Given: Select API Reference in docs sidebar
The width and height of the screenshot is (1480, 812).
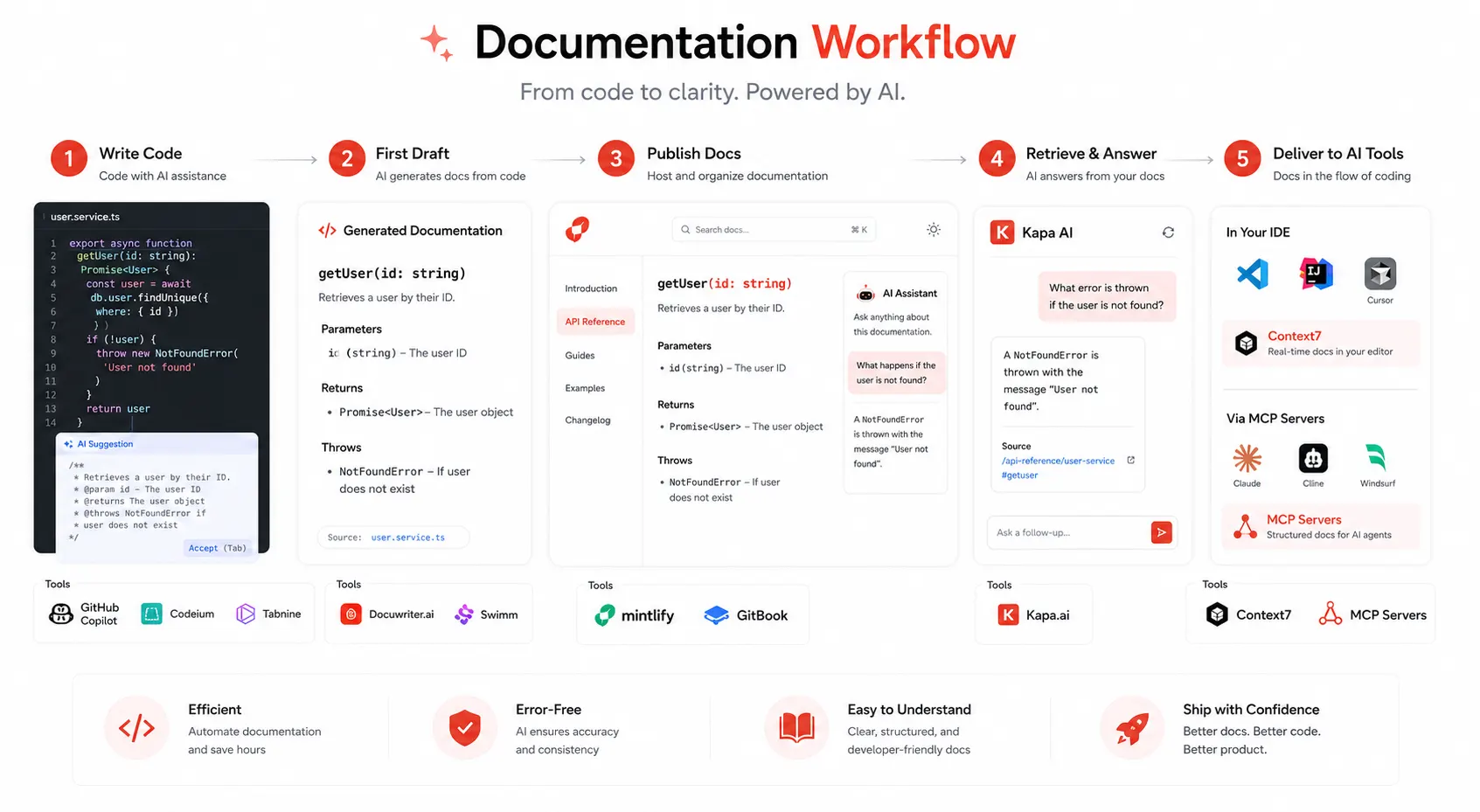Looking at the screenshot, I should point(595,322).
